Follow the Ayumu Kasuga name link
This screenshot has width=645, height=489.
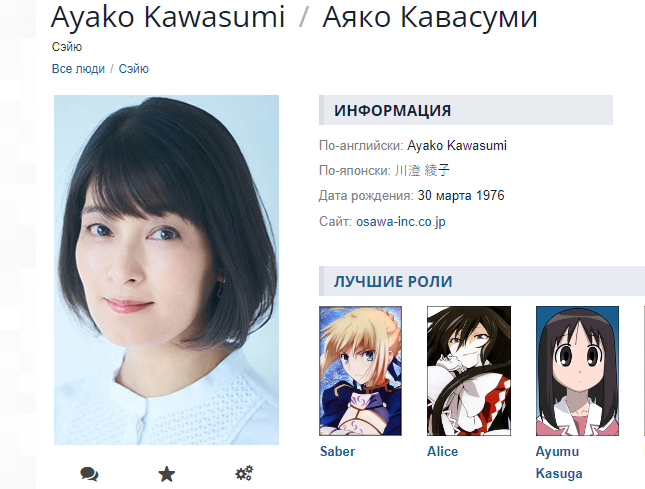point(559,462)
